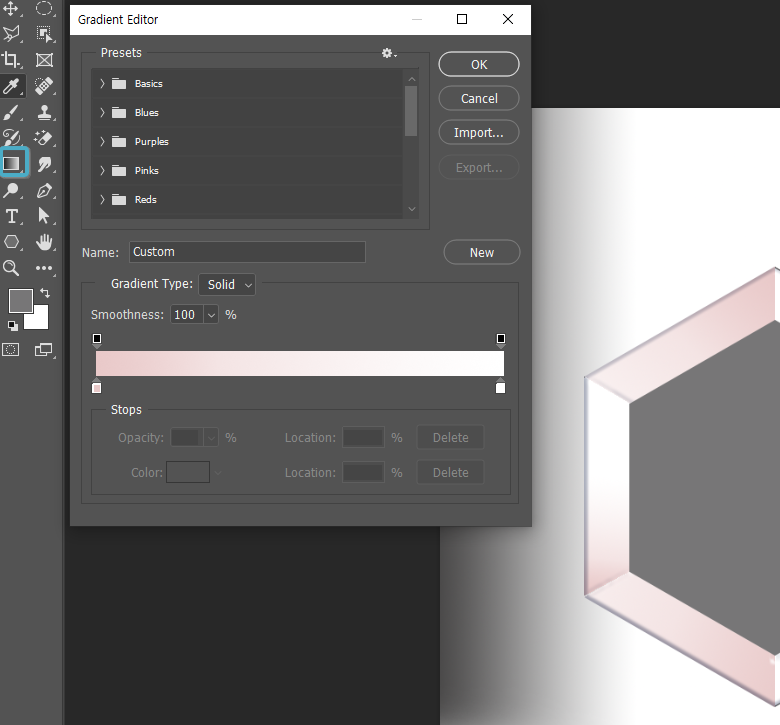Open the Edit Toolbar three-dots menu
Image resolution: width=780 pixels, height=725 pixels.
click(44, 268)
